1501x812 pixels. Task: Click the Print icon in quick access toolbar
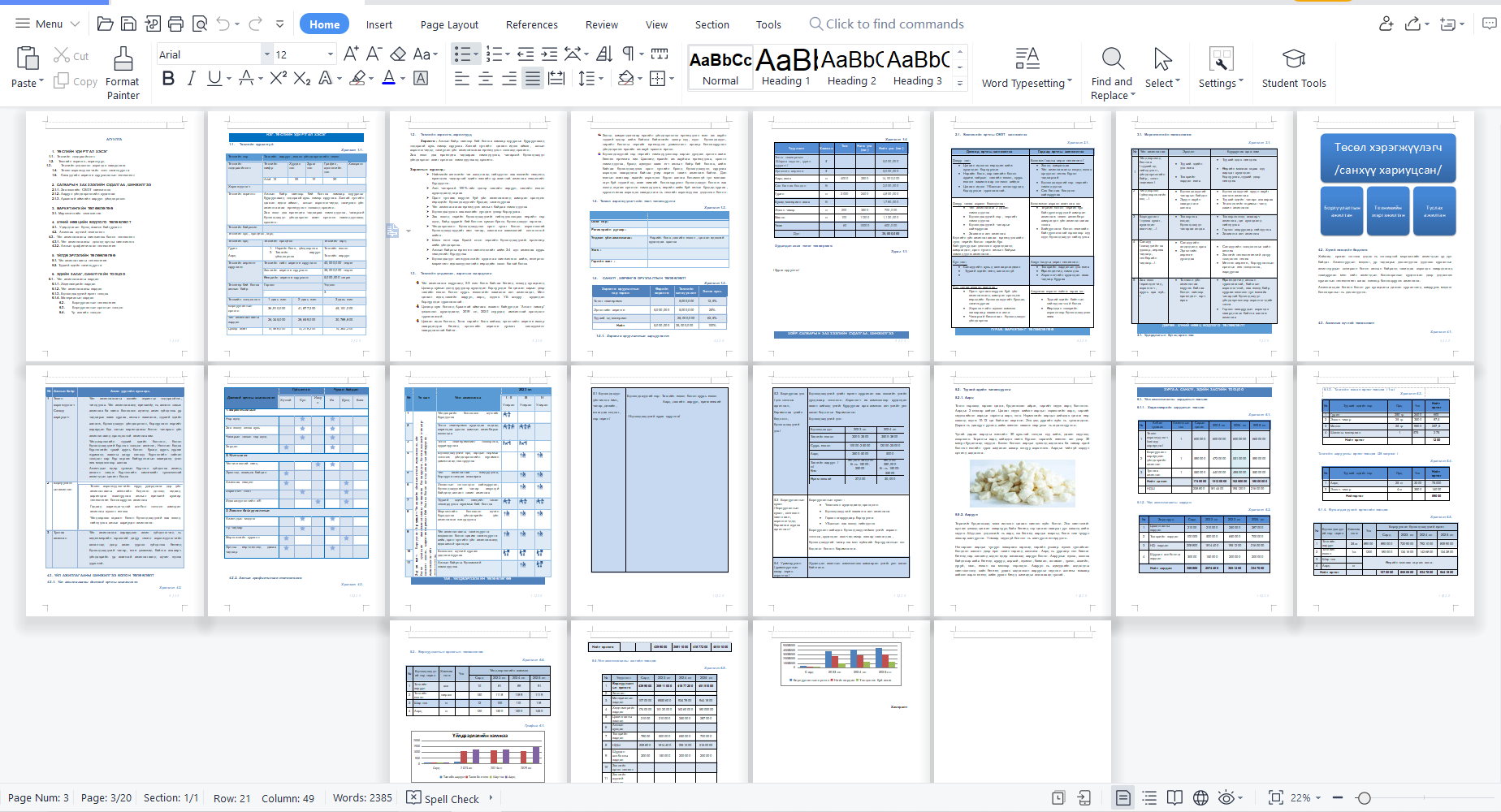(175, 24)
